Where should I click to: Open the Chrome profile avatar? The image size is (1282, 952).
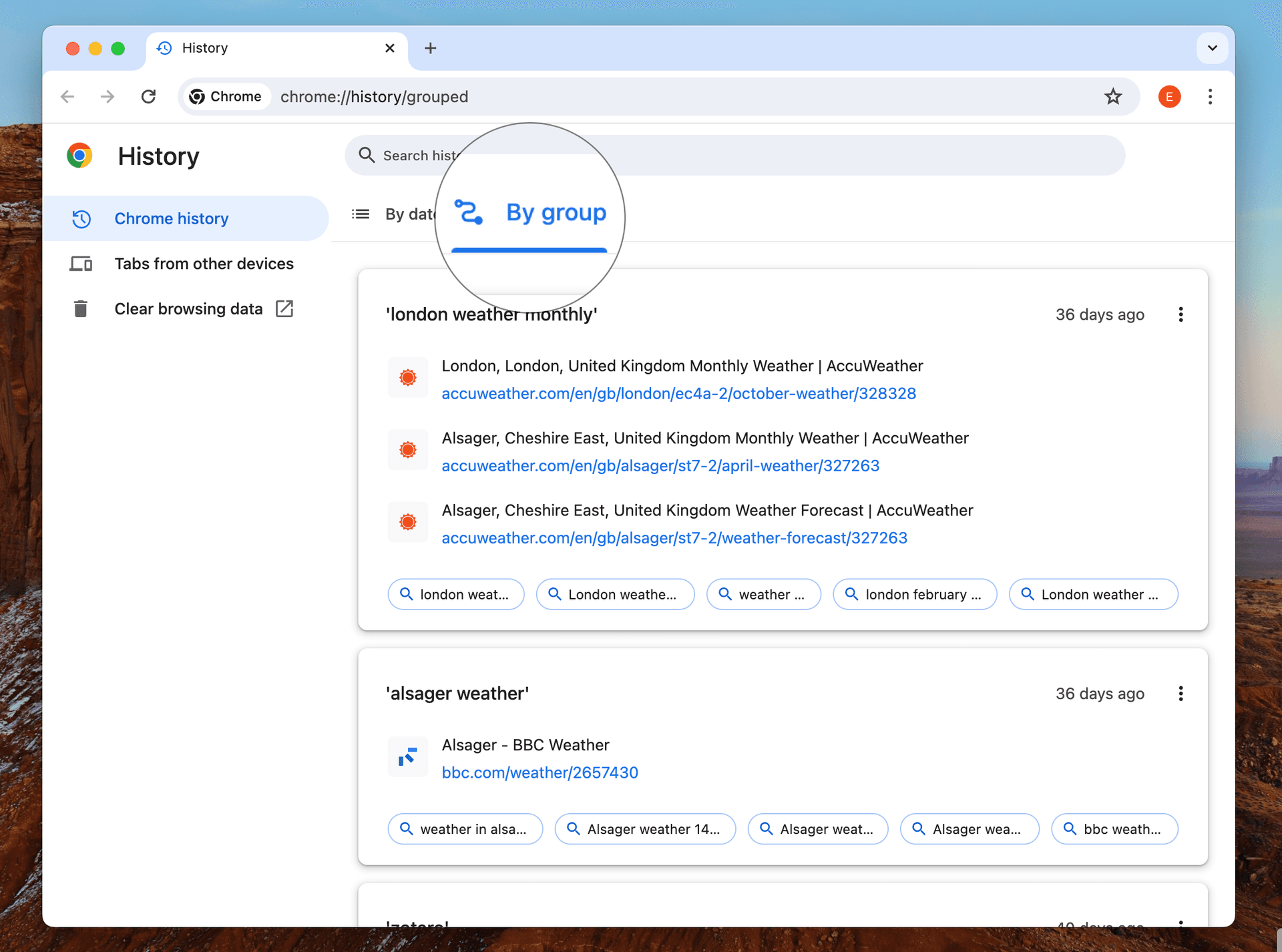[x=1169, y=97]
